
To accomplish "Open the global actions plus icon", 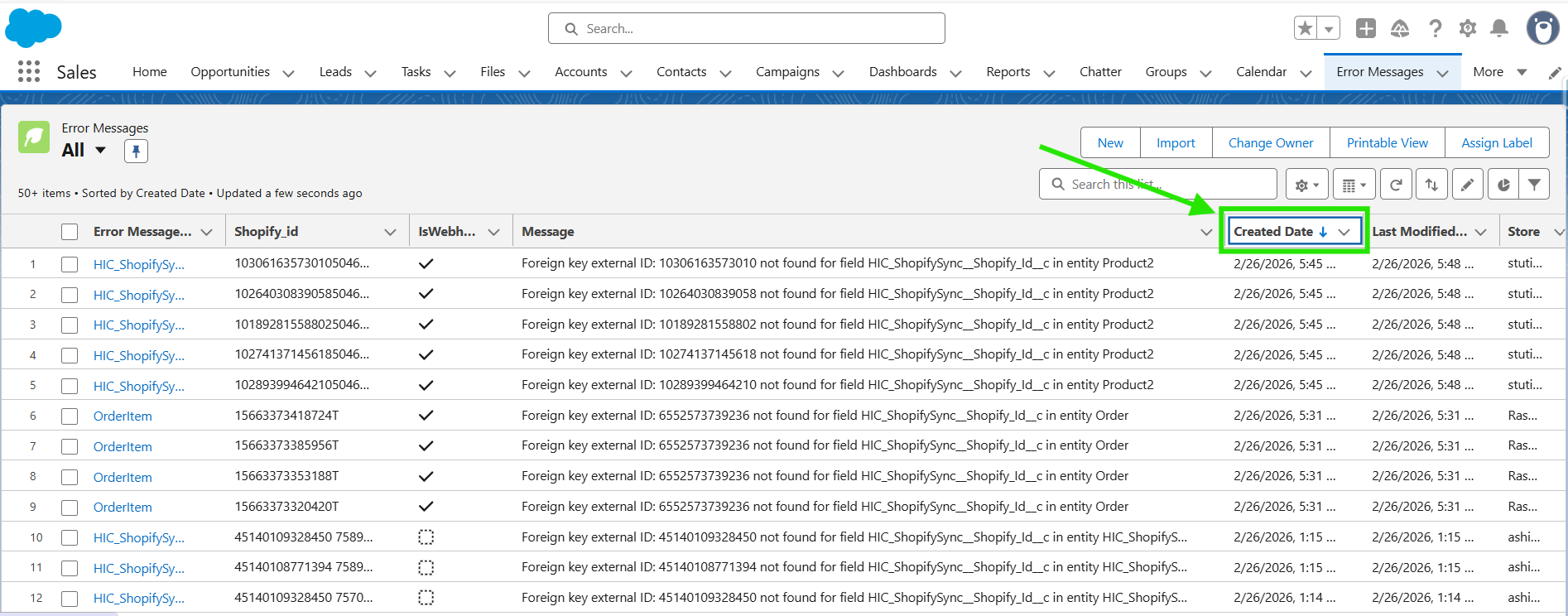I will pos(1366,28).
